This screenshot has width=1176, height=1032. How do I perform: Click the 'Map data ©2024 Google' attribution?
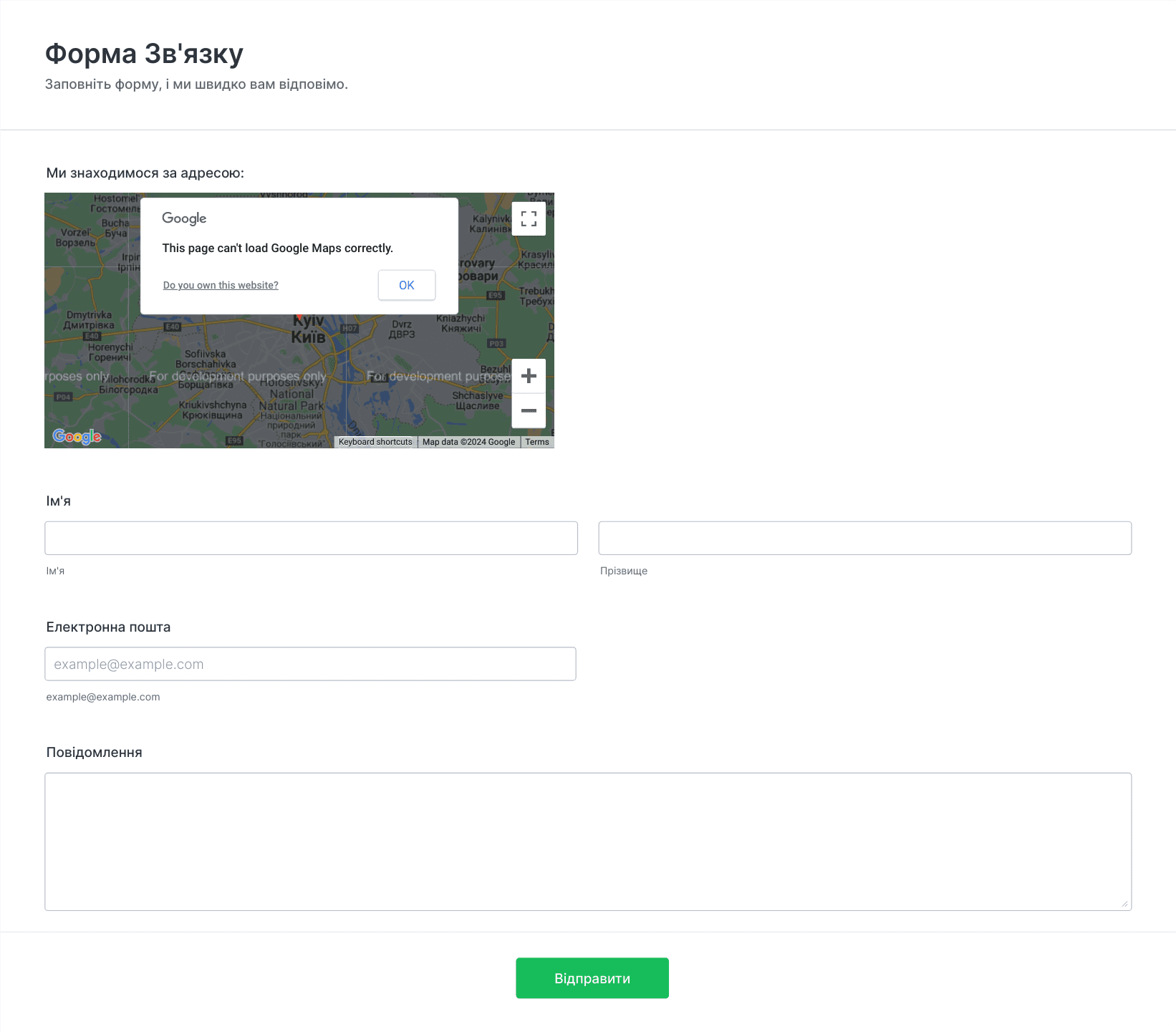click(468, 442)
